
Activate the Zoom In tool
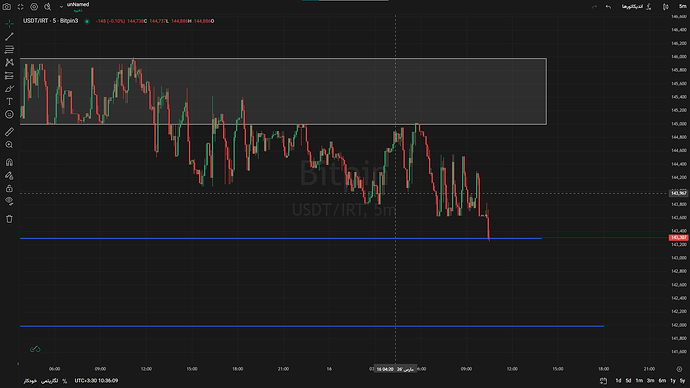(x=9, y=145)
